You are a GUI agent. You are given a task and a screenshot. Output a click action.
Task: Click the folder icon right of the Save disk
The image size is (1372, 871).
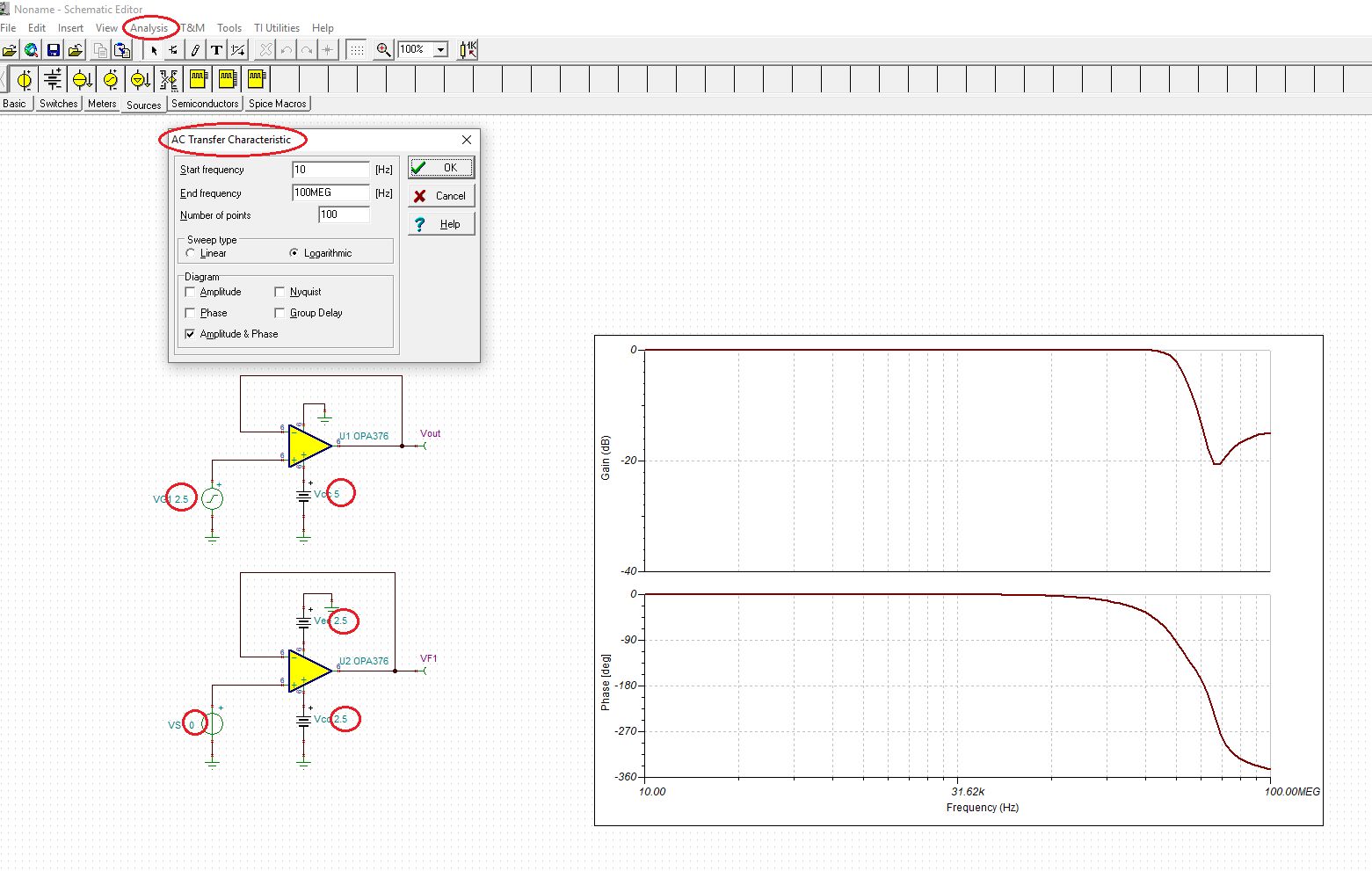click(x=76, y=50)
